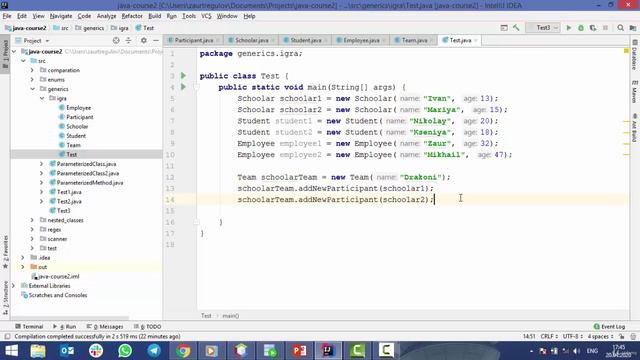640x360 pixels.
Task: Click CRLF line separator in status bar
Action: coord(549,337)
